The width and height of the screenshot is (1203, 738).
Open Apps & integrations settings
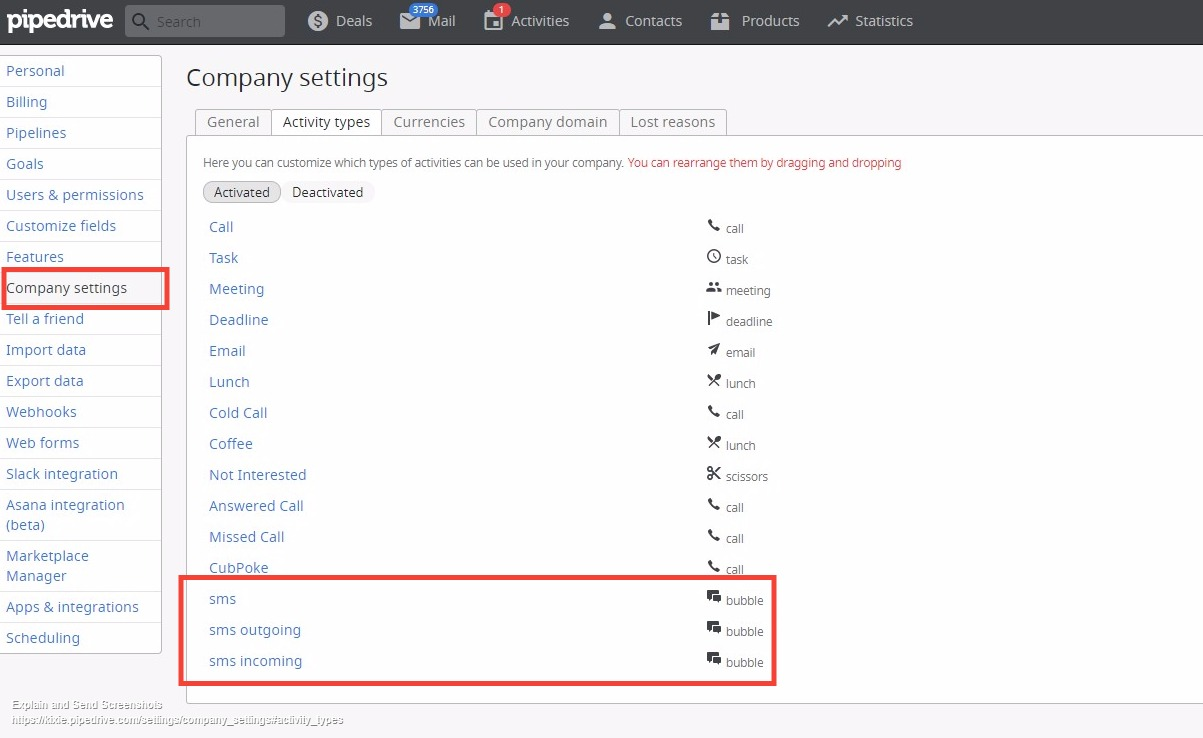coord(72,607)
